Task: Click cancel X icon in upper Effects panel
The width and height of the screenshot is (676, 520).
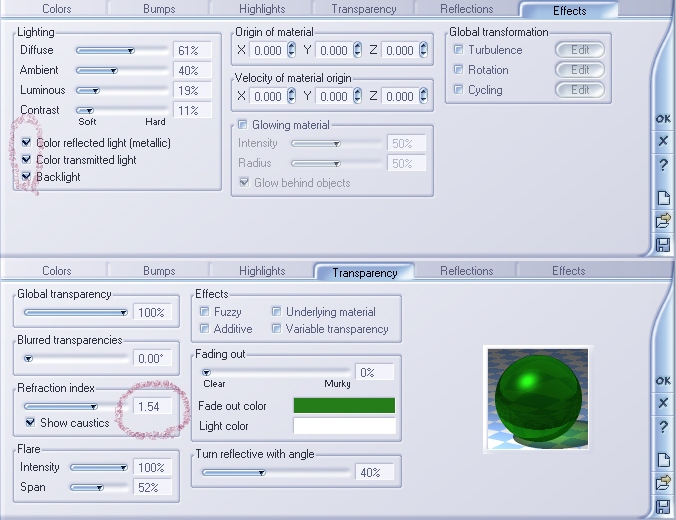Action: [663, 141]
